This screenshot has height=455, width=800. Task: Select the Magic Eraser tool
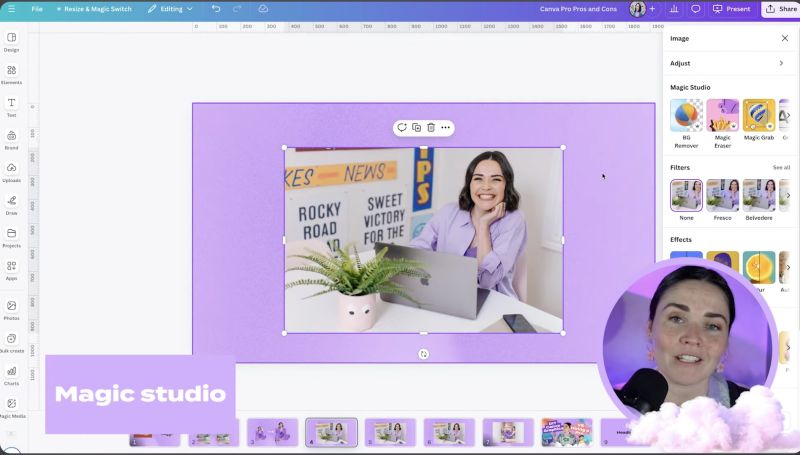coord(722,123)
